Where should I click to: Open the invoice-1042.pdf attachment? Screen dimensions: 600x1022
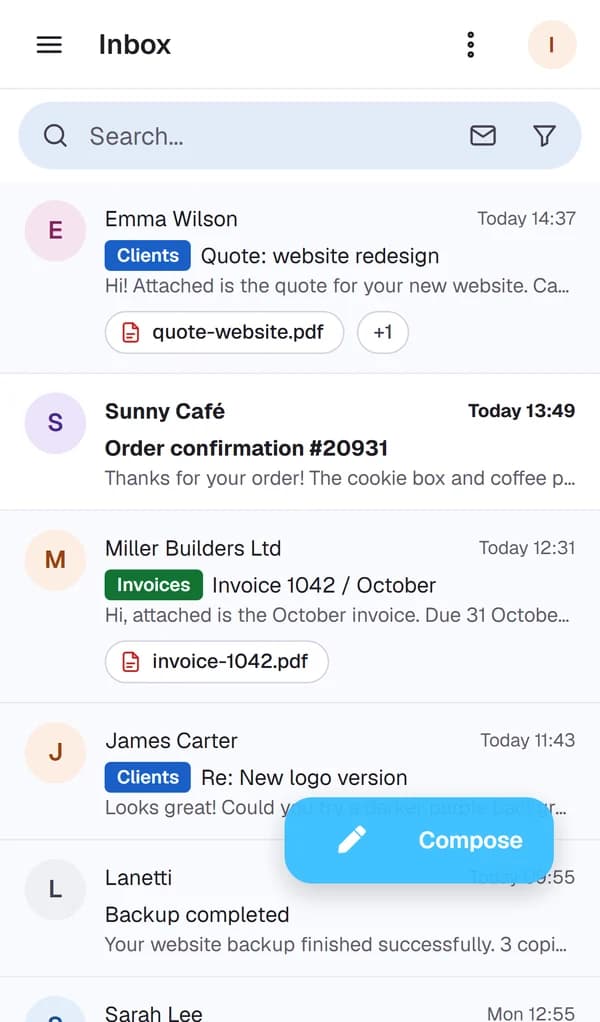tap(217, 662)
